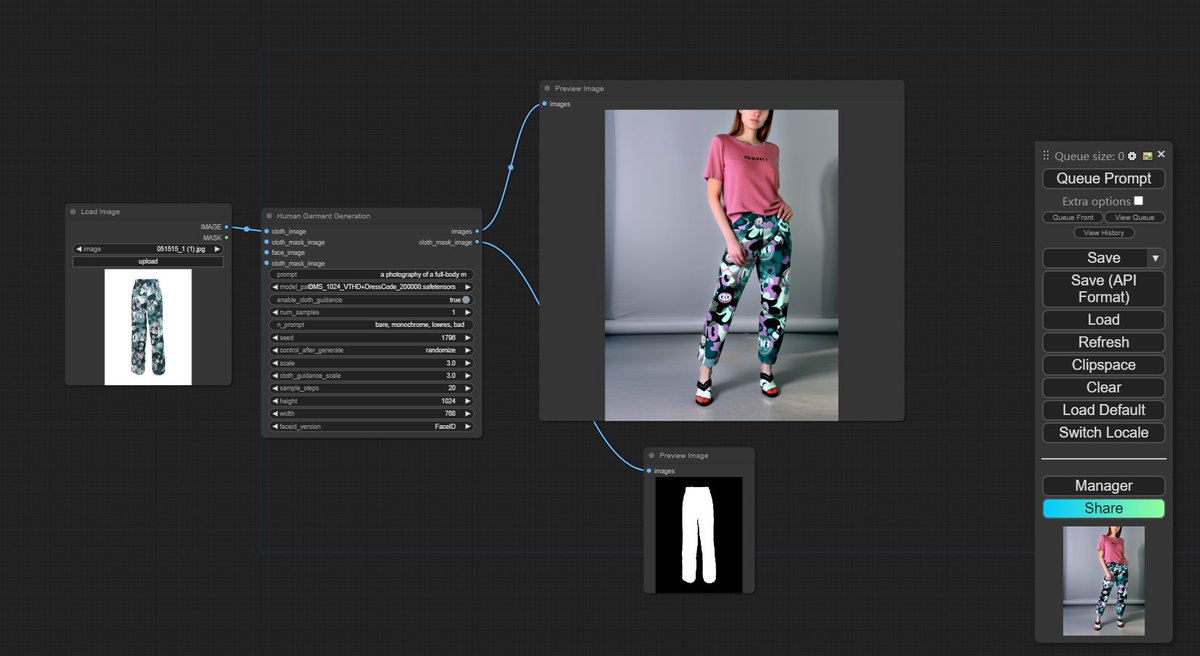Click the cloth_image input socket
This screenshot has width=1200, height=656.
click(x=266, y=230)
